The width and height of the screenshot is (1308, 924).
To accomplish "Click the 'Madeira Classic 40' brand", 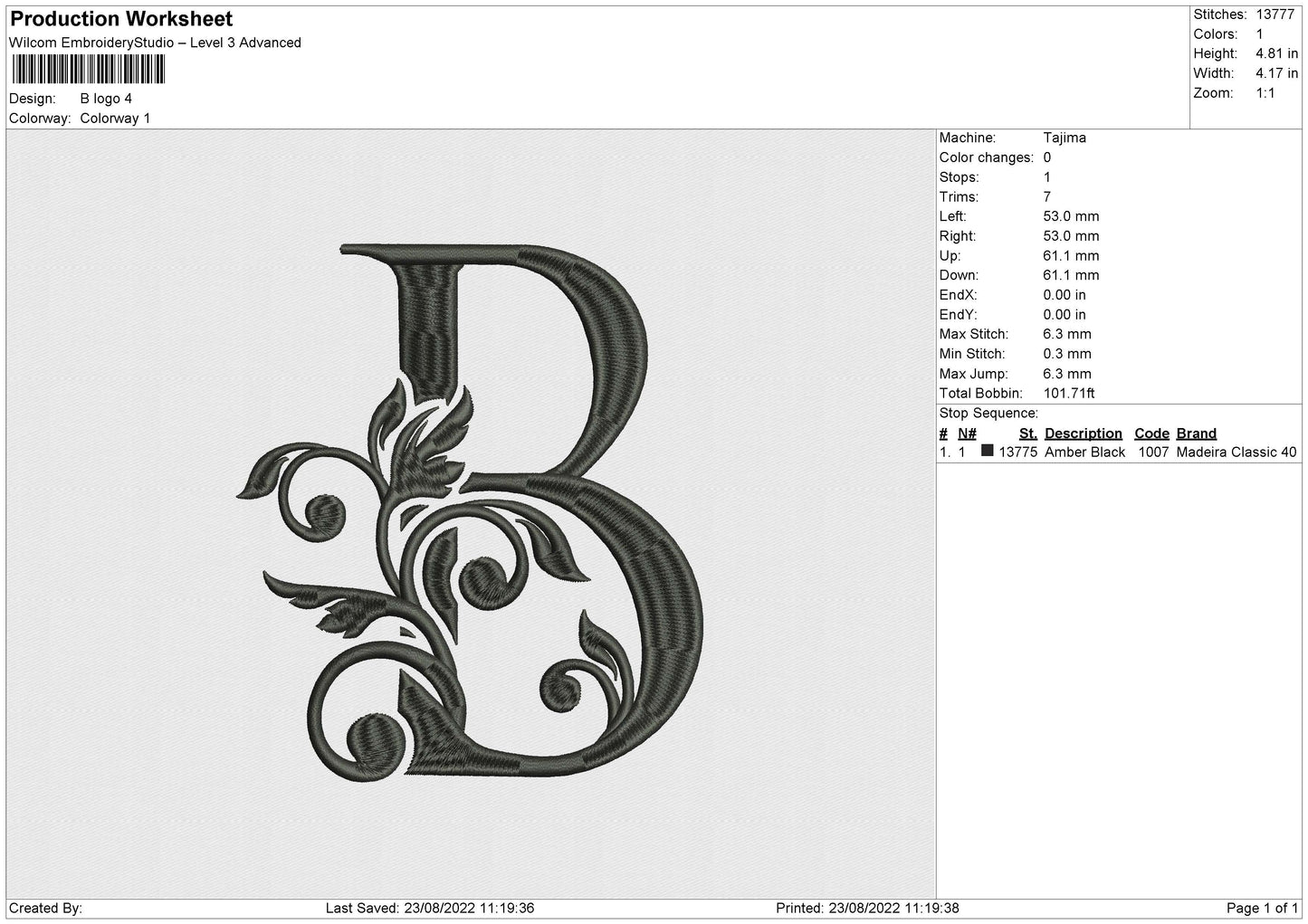I will pyautogui.click(x=1236, y=452).
